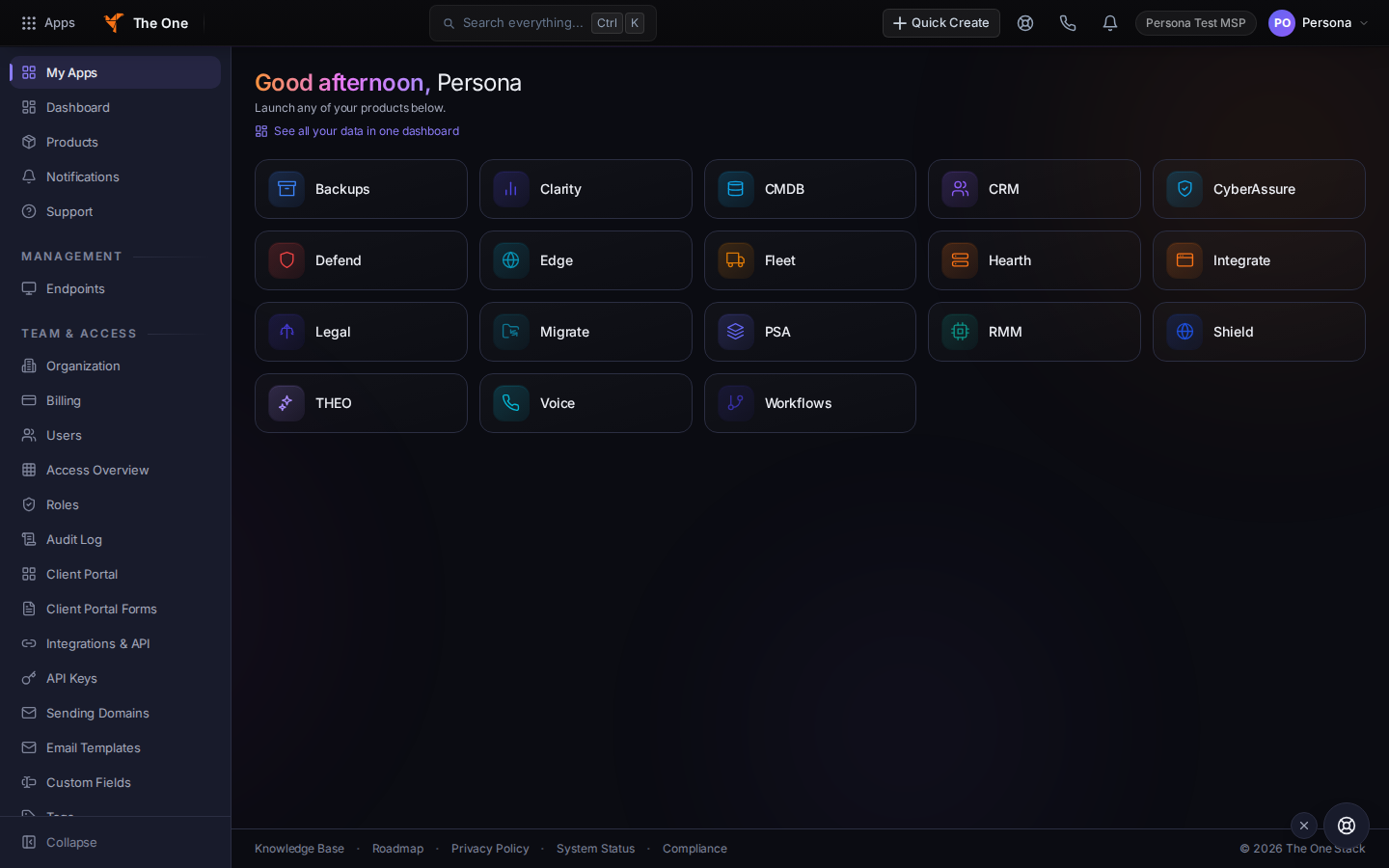Open the CRM people icon
Screen dimensions: 1389x868
tap(960, 189)
